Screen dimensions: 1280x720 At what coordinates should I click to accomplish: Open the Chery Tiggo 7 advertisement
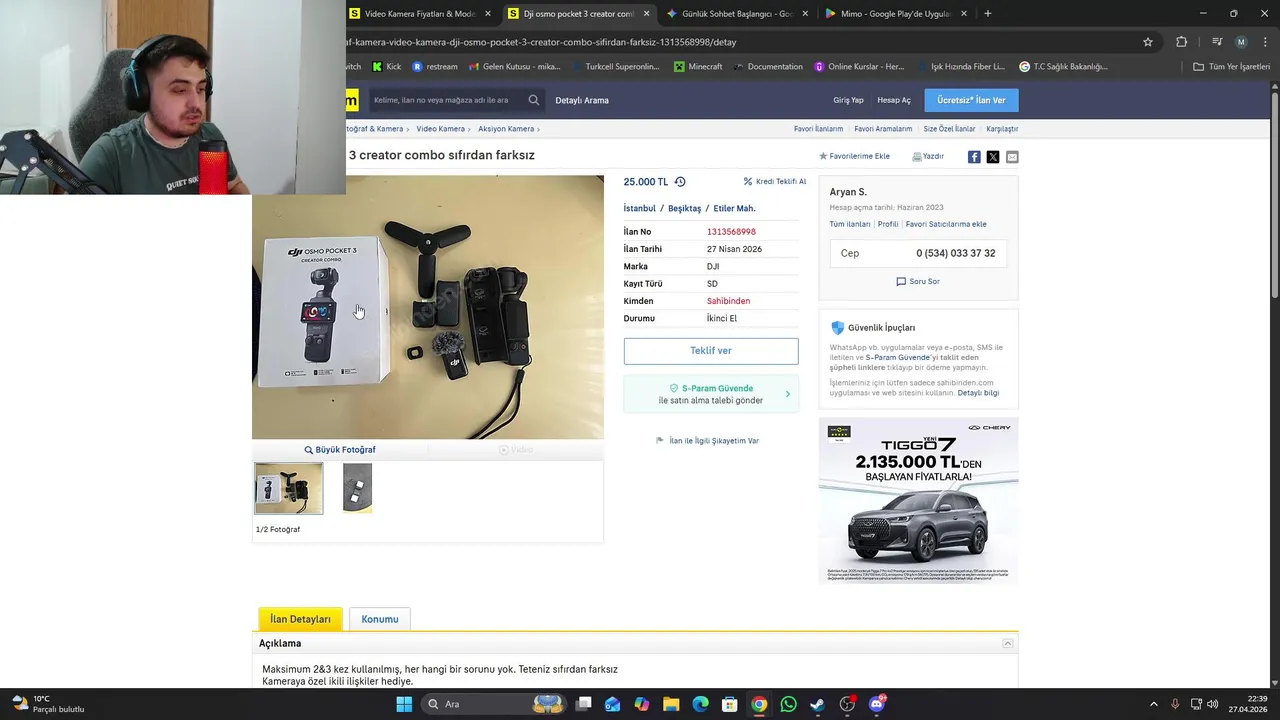(x=918, y=500)
